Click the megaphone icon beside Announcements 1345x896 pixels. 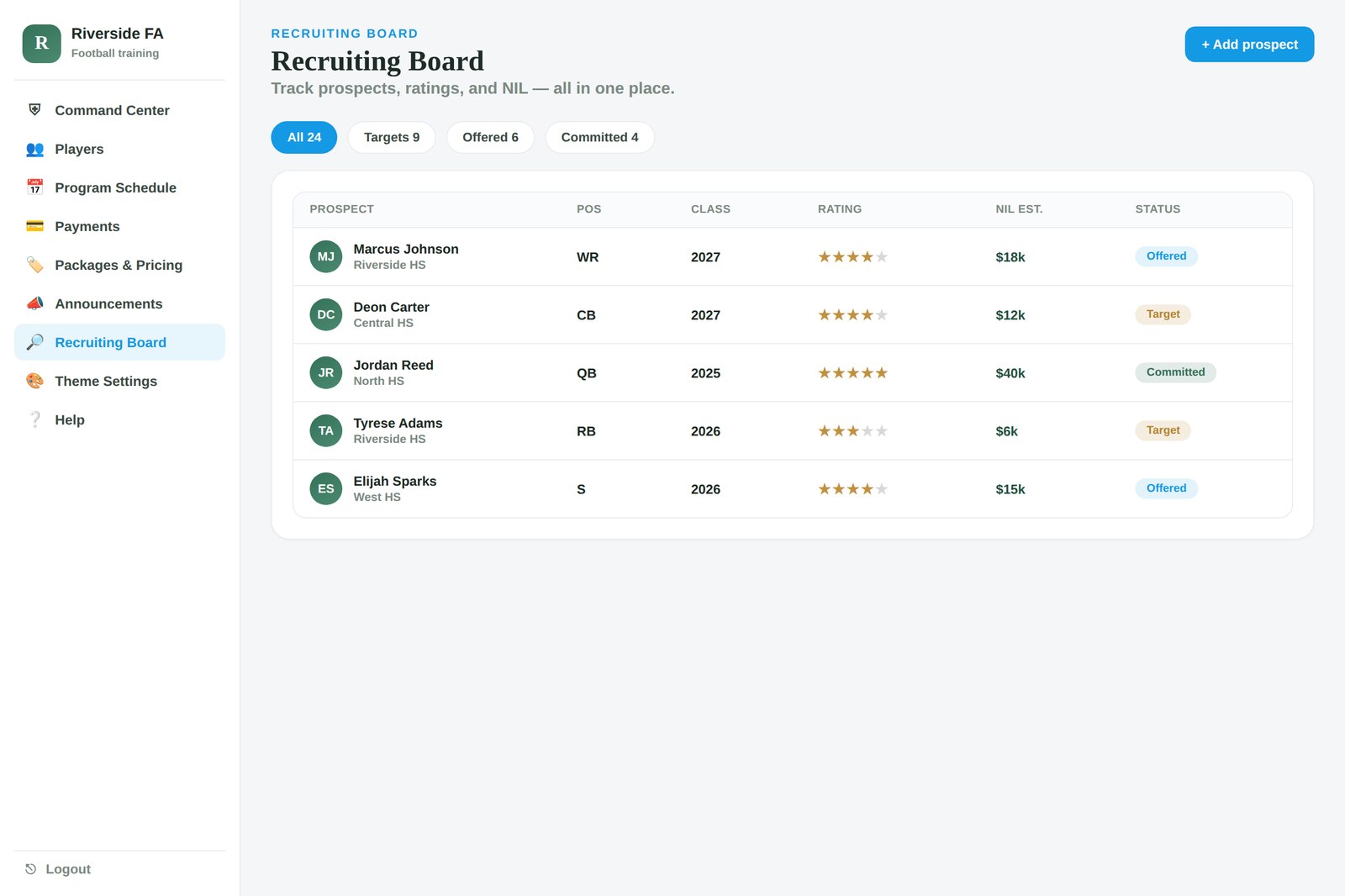tap(34, 303)
